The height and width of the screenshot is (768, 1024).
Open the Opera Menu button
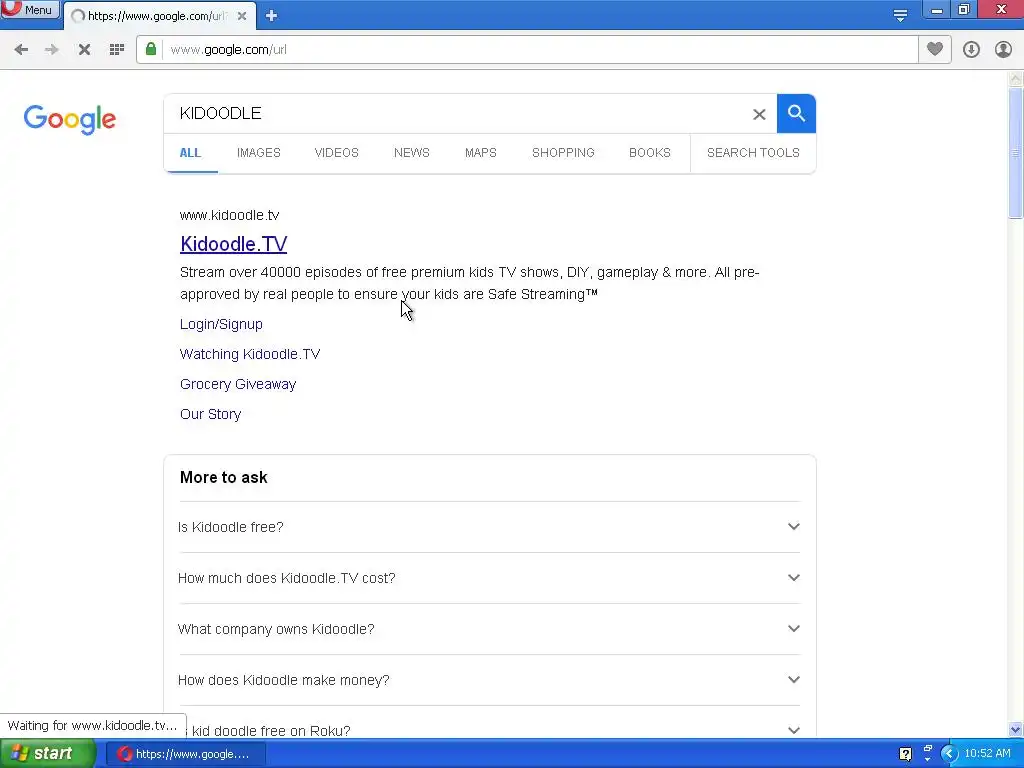[x=29, y=9]
